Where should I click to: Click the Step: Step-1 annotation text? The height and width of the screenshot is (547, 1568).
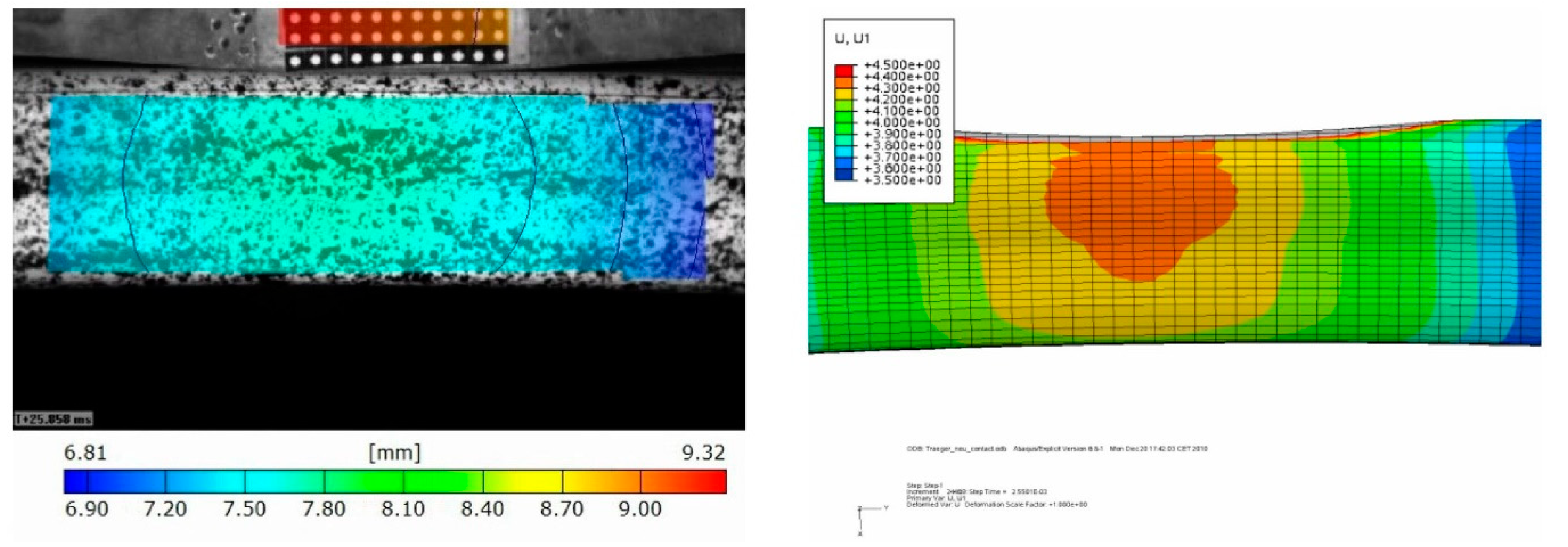click(x=924, y=486)
